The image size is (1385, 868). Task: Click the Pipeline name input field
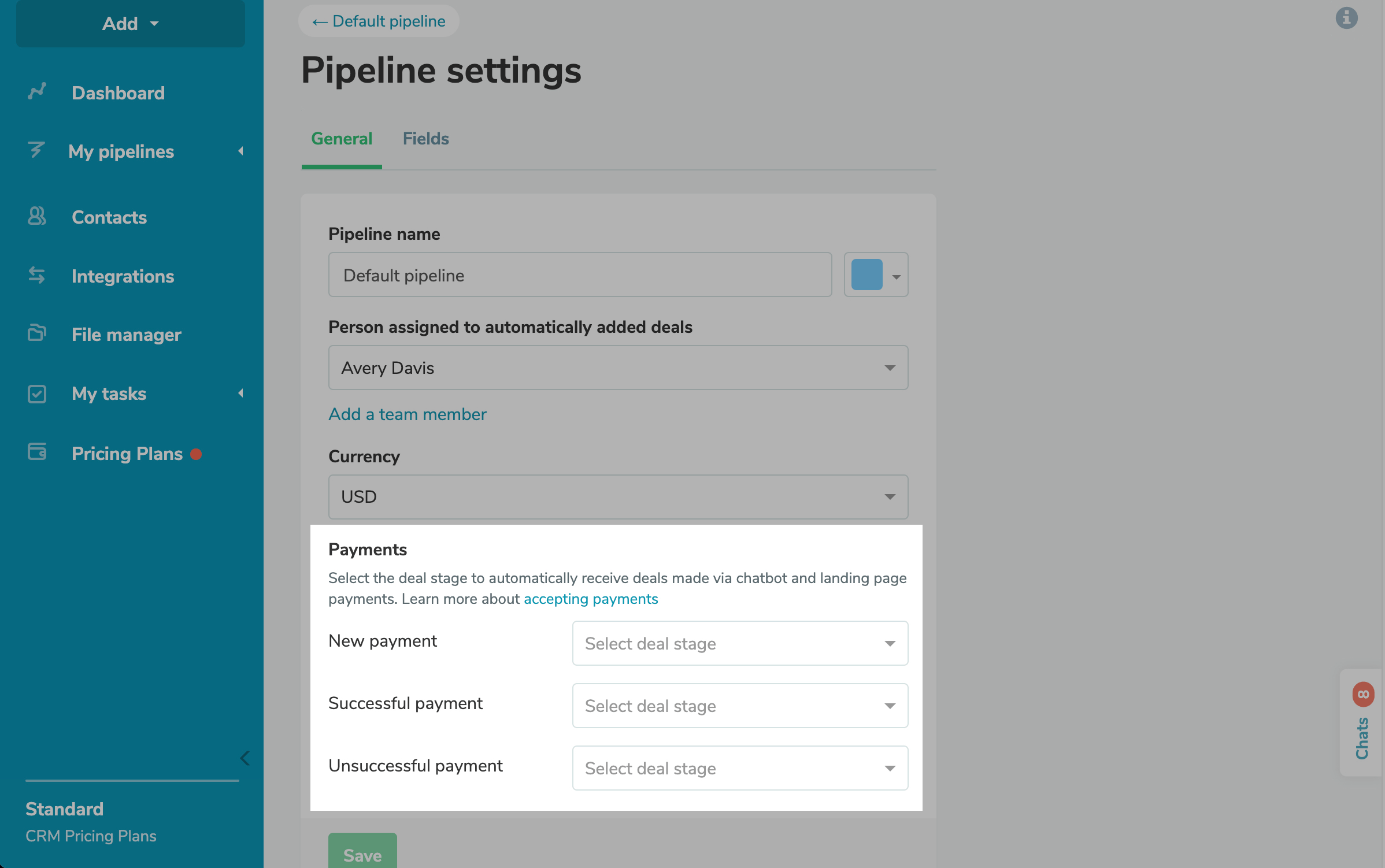point(580,275)
